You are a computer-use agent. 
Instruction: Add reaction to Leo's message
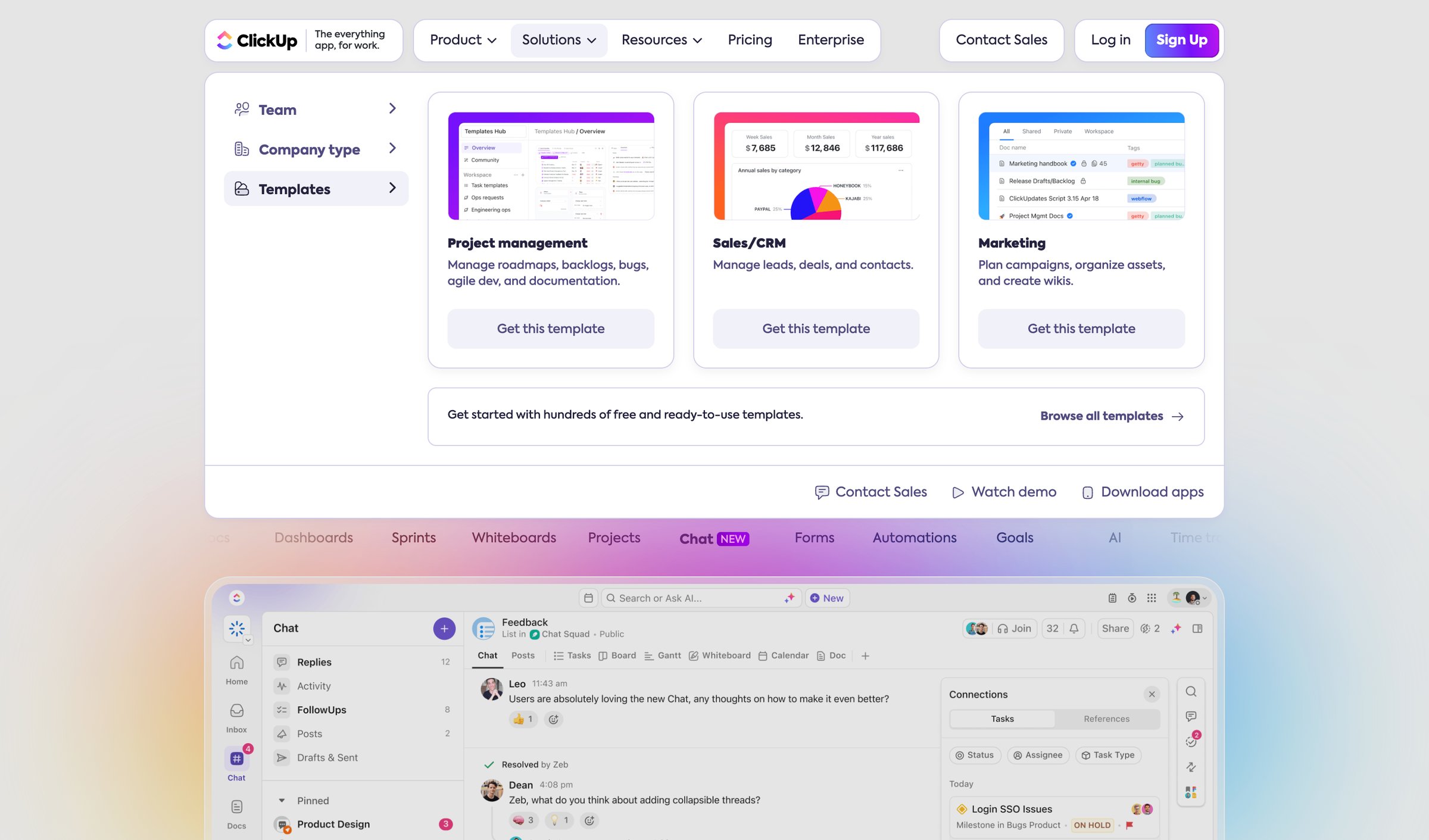pos(554,719)
